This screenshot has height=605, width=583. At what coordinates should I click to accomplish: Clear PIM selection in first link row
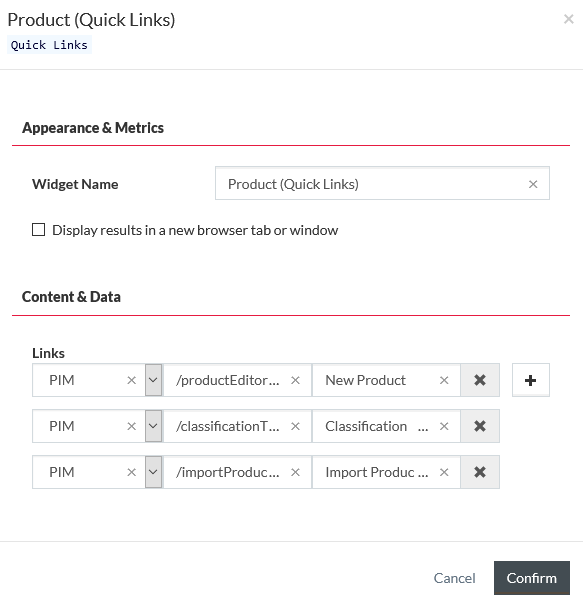[132, 380]
